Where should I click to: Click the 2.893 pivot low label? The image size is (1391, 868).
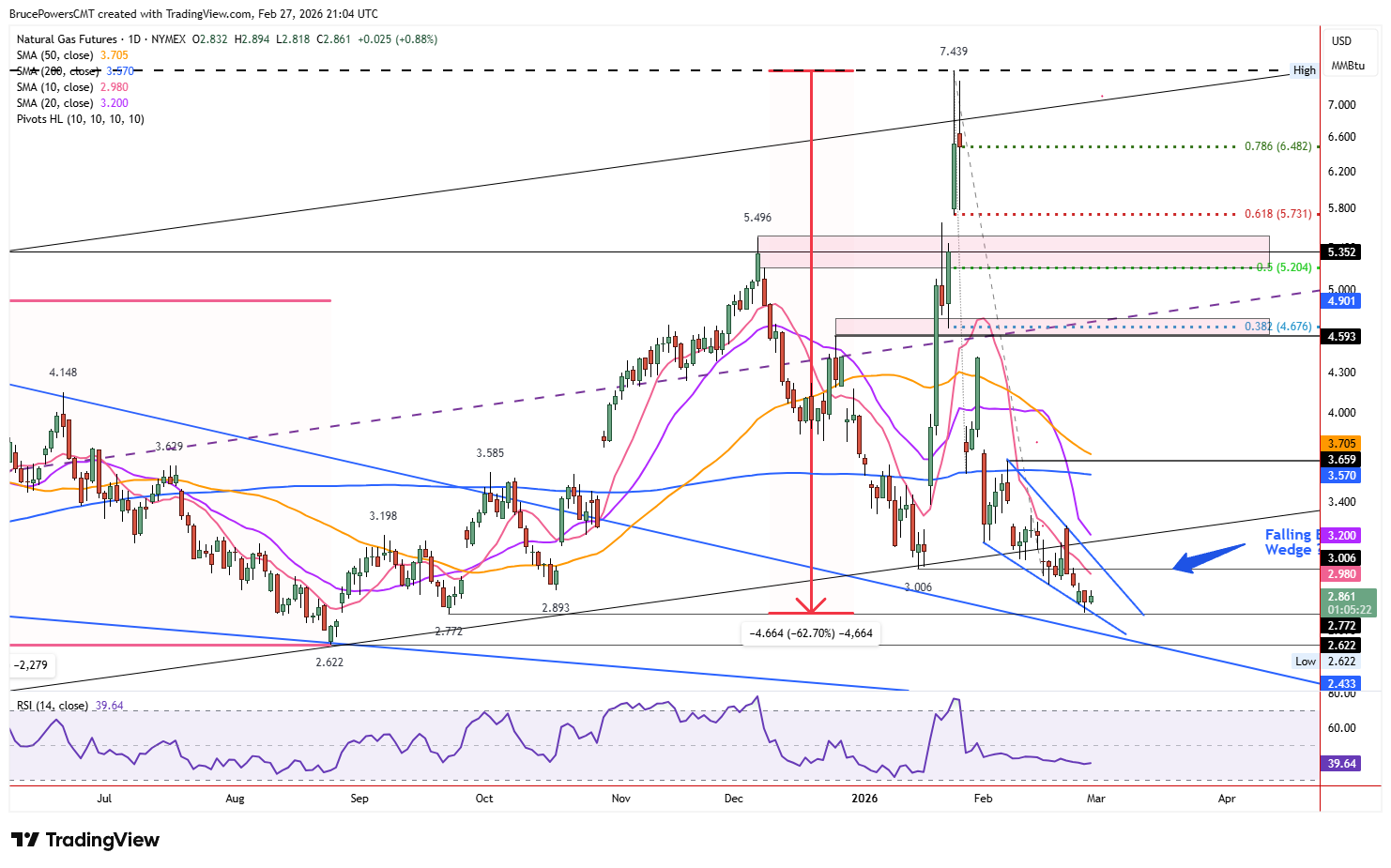[556, 608]
